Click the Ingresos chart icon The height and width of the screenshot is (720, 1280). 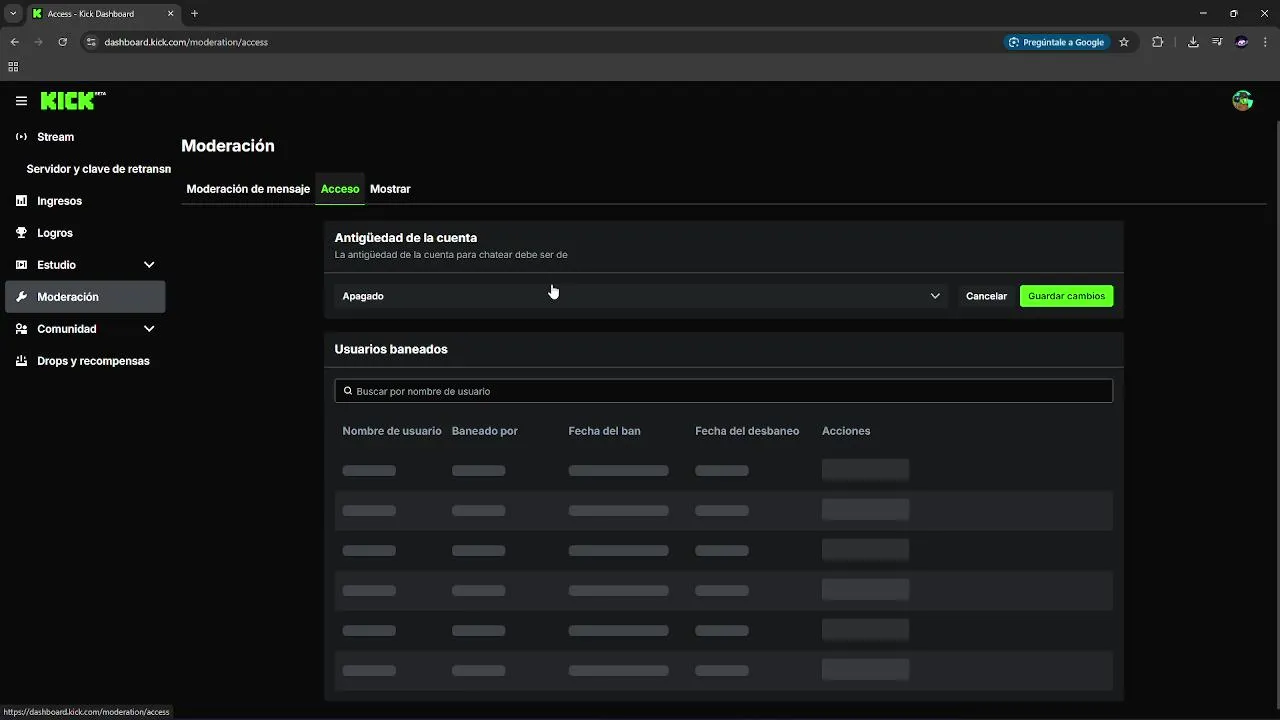[21, 201]
